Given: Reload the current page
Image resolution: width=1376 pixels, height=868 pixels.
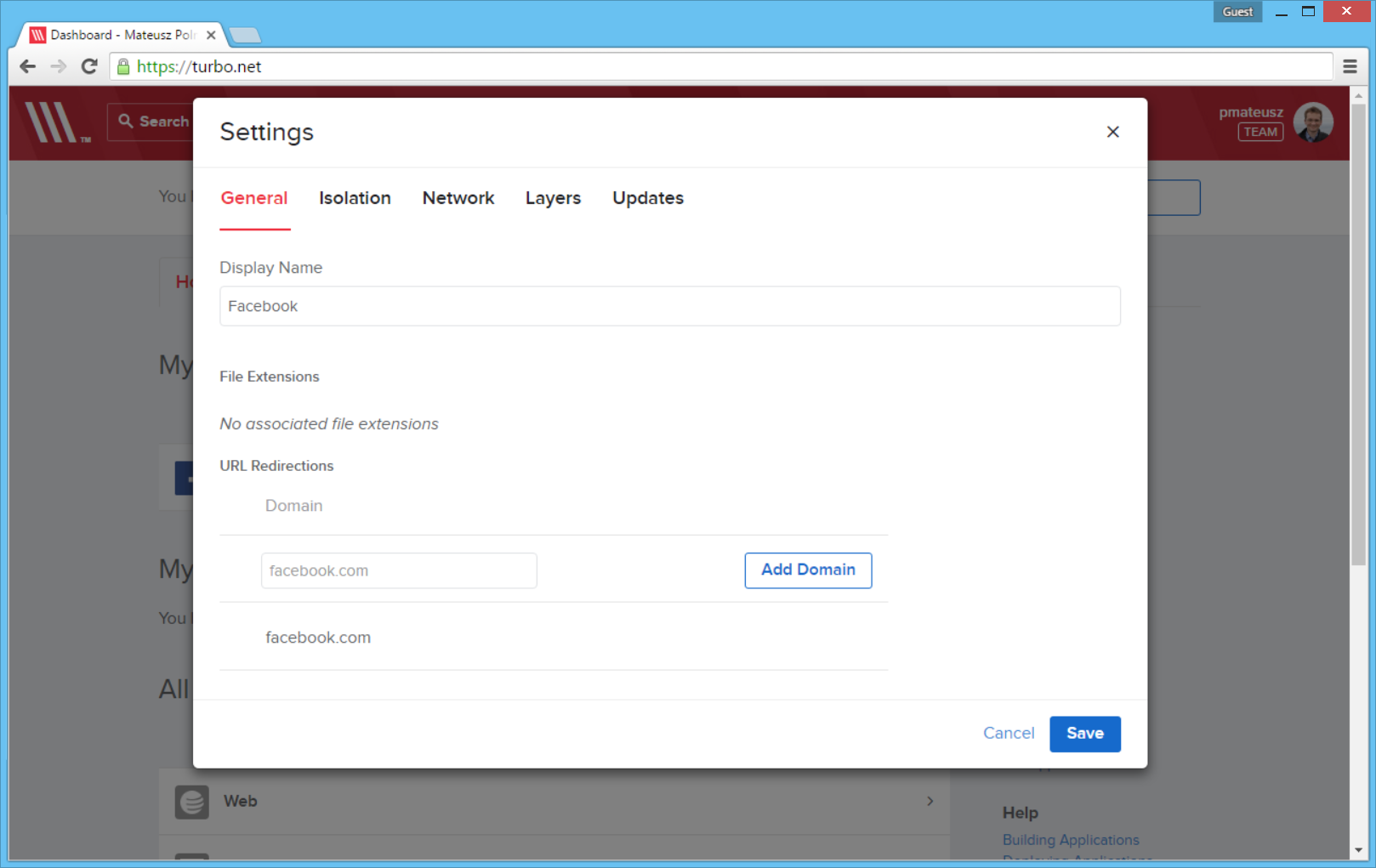Looking at the screenshot, I should (x=89, y=66).
